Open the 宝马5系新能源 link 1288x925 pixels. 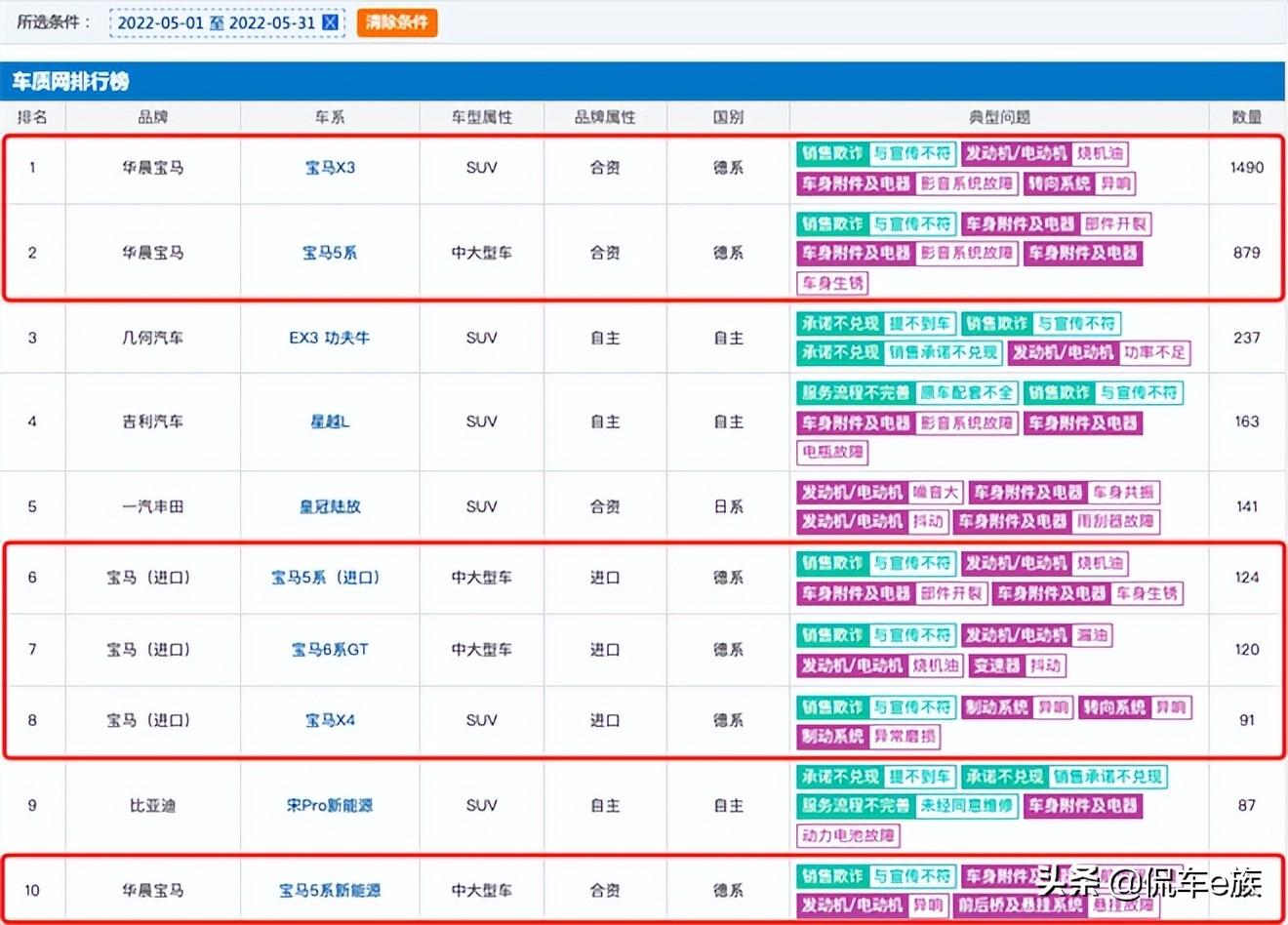click(x=330, y=890)
